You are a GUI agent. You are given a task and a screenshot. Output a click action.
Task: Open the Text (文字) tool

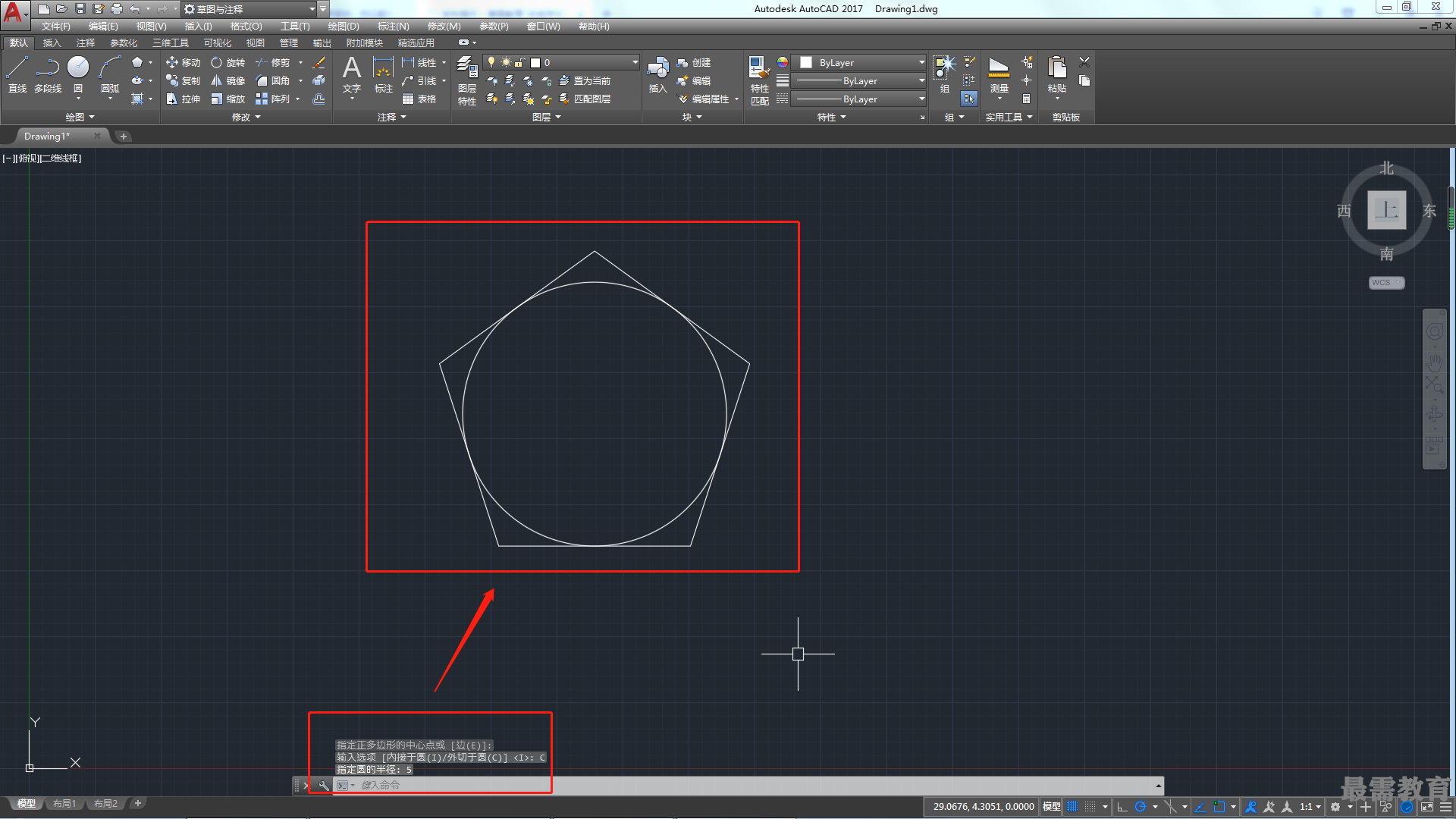point(351,74)
